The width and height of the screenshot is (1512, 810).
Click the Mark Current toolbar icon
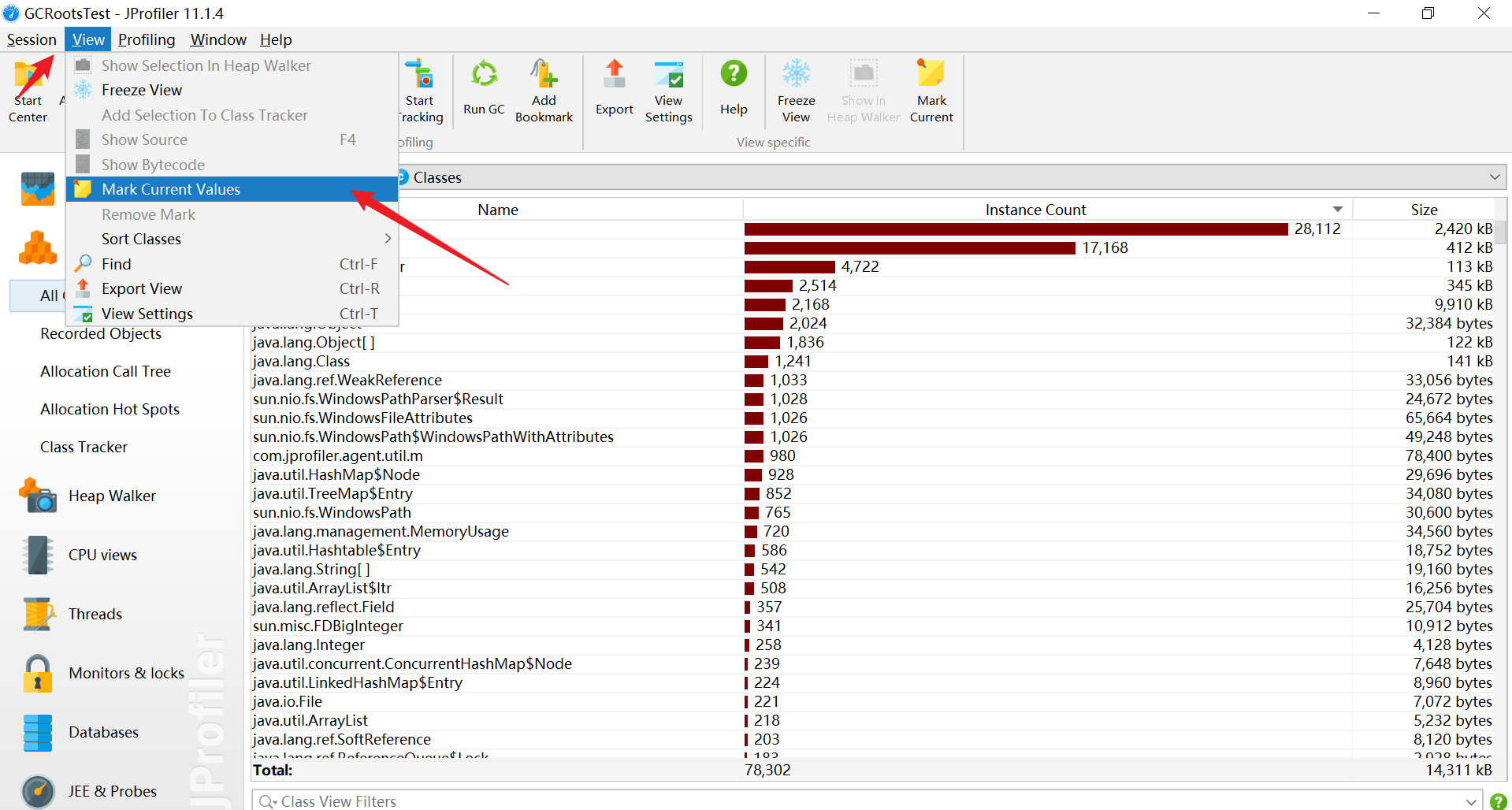pyautogui.click(x=931, y=74)
